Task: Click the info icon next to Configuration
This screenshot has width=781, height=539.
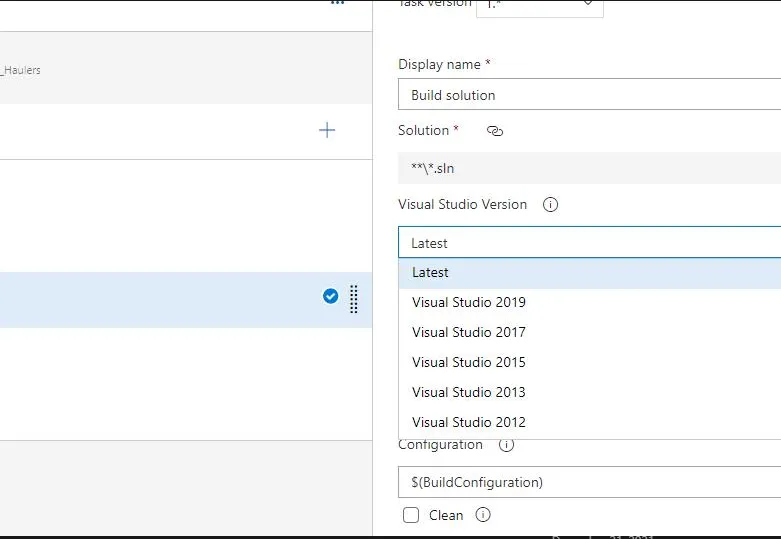Action: (506, 445)
